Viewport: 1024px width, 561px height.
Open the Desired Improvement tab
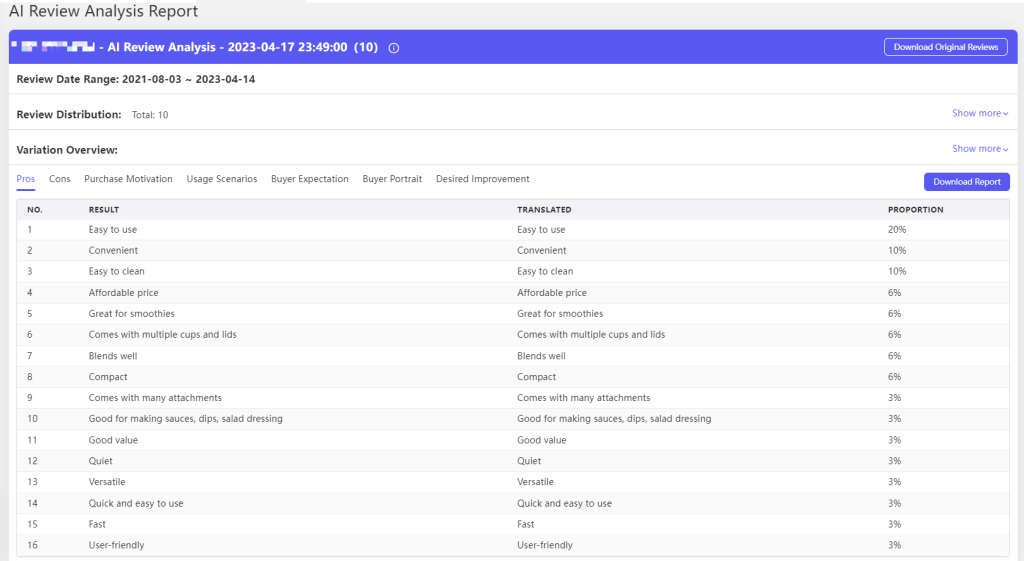tap(483, 179)
